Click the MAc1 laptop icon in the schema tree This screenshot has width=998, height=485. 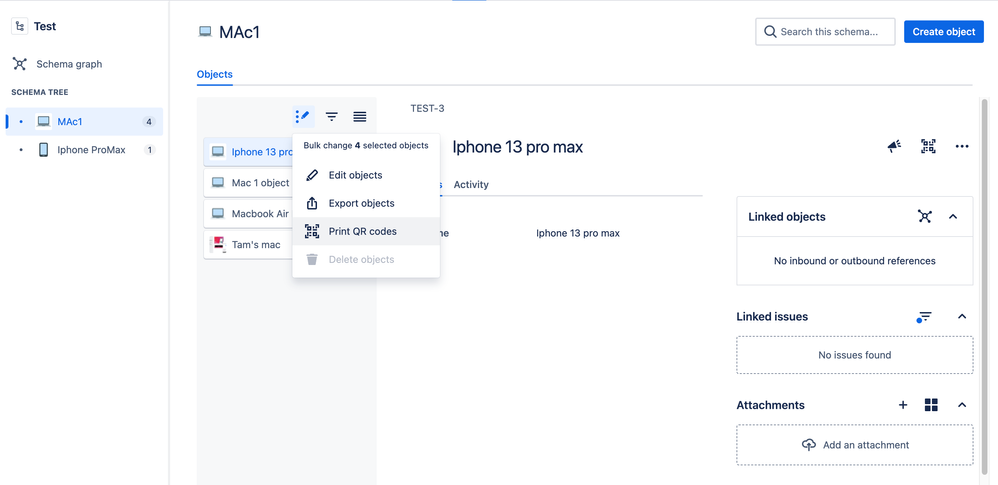click(x=43, y=122)
